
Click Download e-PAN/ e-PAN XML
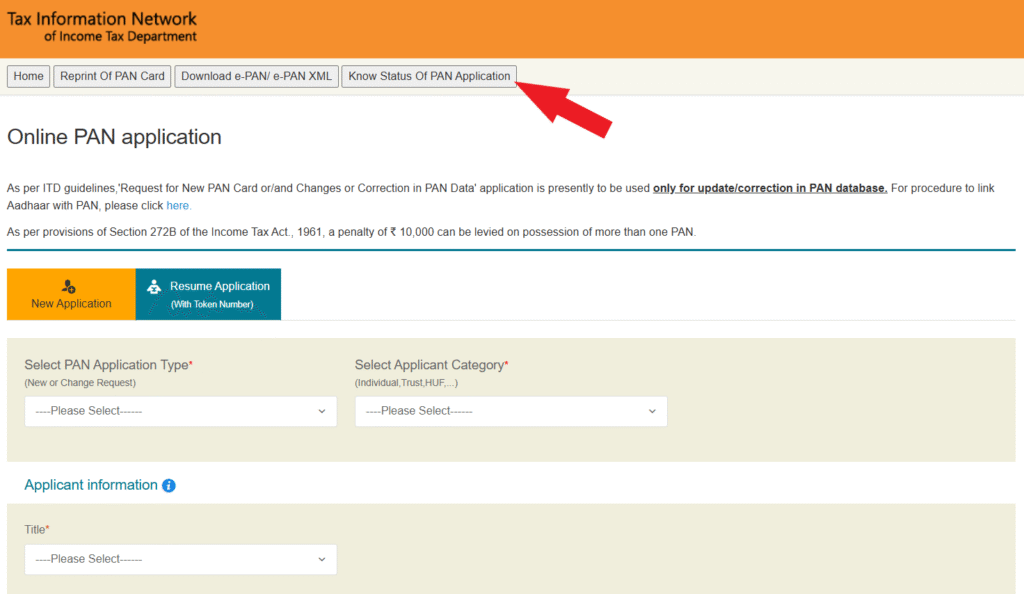click(x=254, y=76)
